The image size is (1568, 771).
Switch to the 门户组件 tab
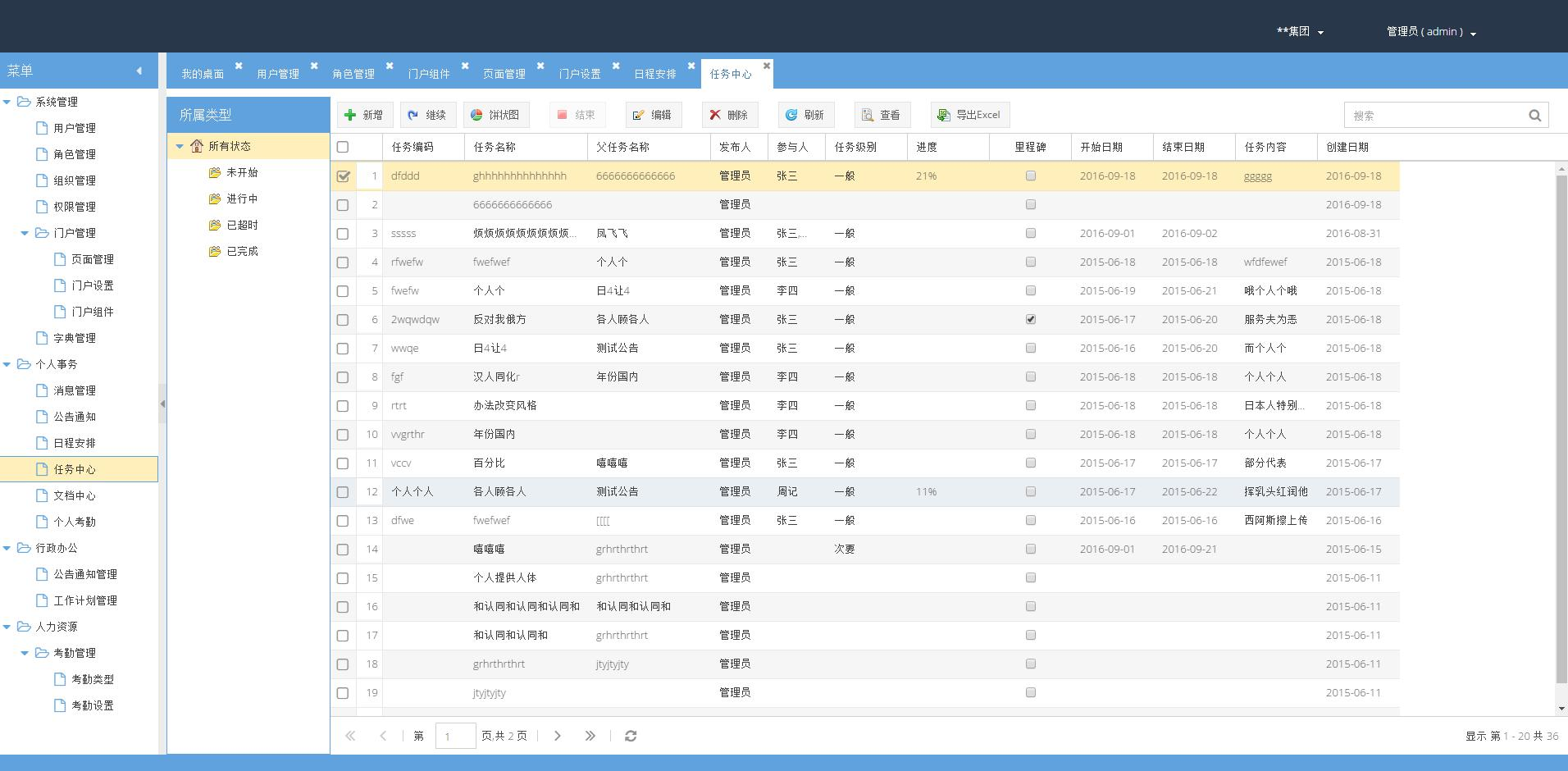[429, 74]
